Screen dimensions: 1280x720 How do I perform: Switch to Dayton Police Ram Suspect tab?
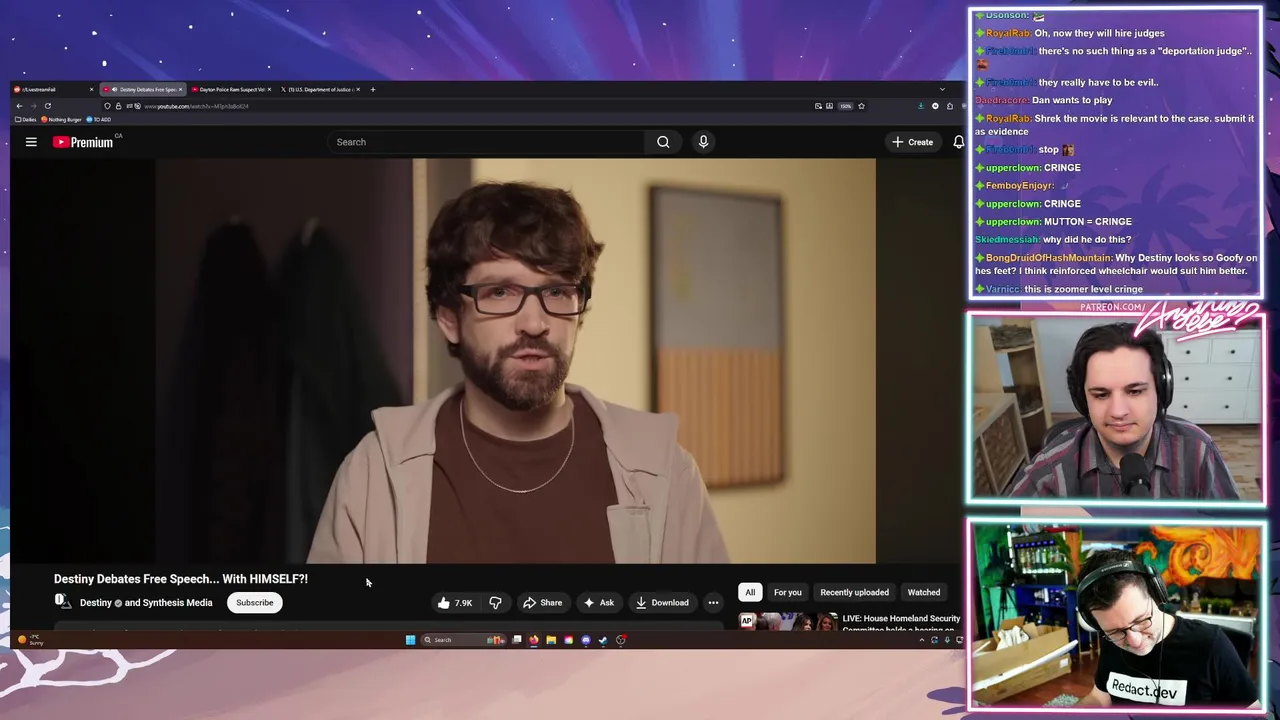231,89
